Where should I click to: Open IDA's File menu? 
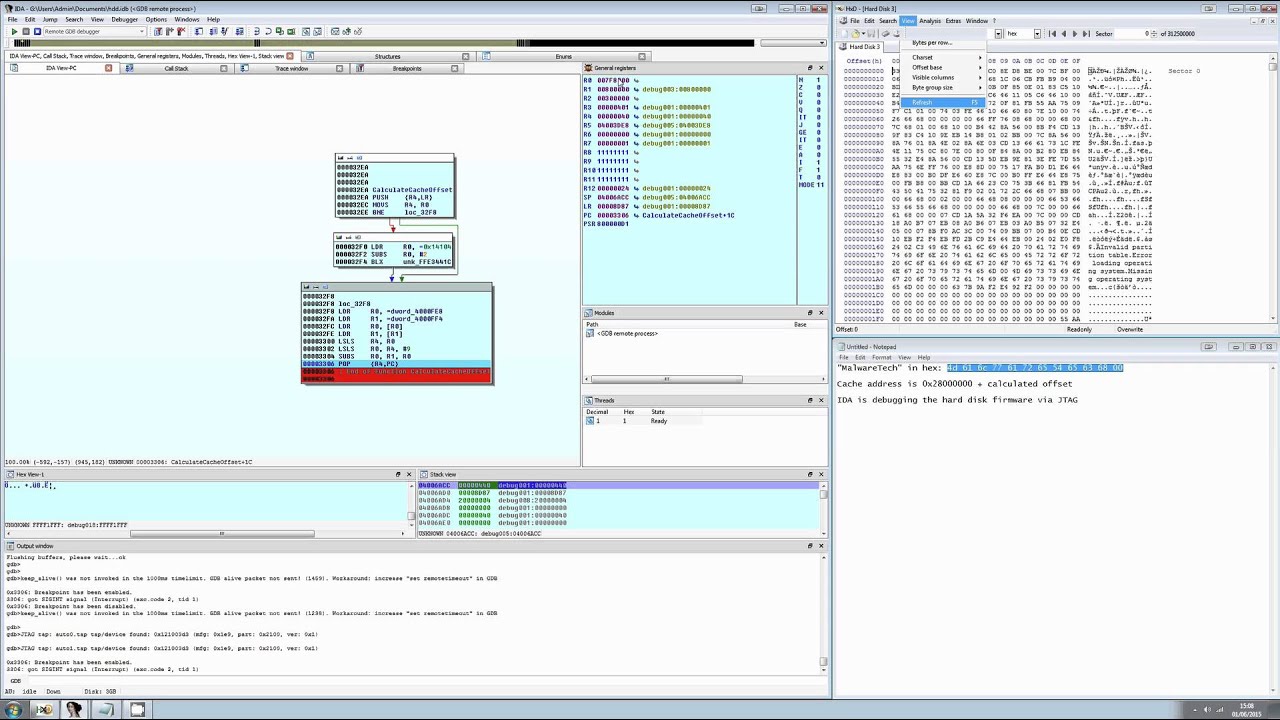point(12,20)
